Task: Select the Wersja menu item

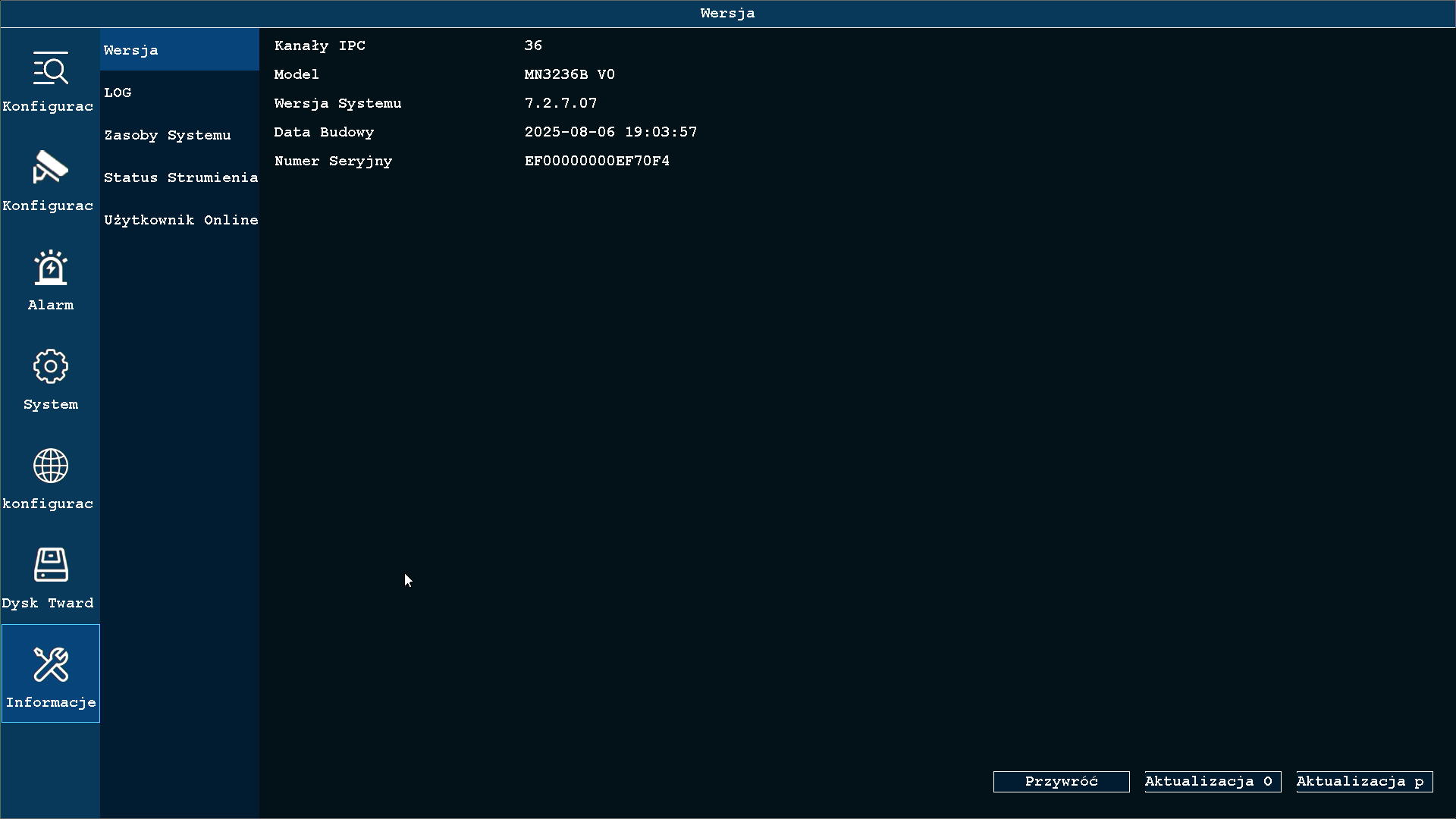Action: click(180, 50)
